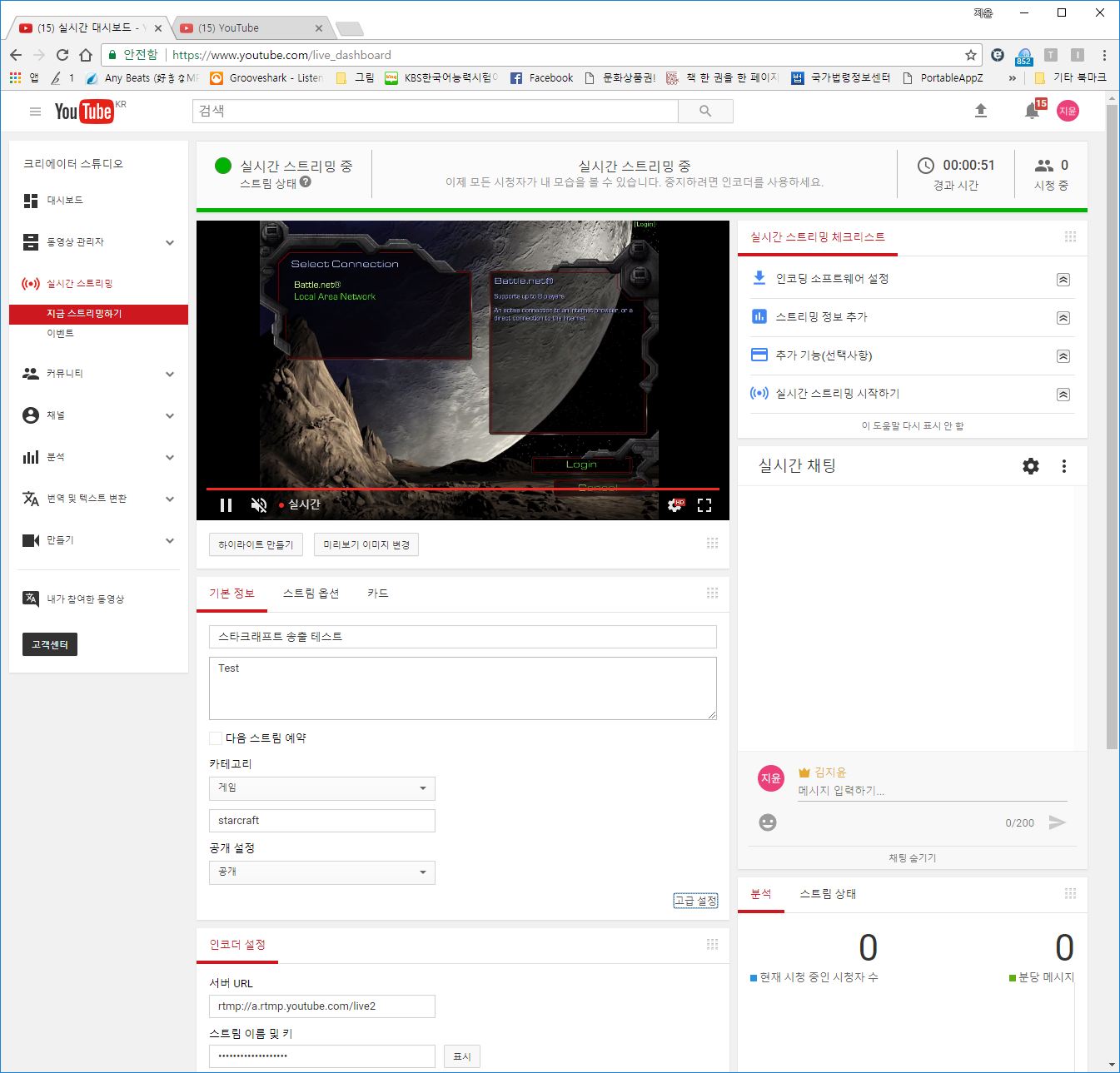Viewport: 1120px width, 1073px height.
Task: Open the Chrome apps shortcut
Action: [x=23, y=77]
